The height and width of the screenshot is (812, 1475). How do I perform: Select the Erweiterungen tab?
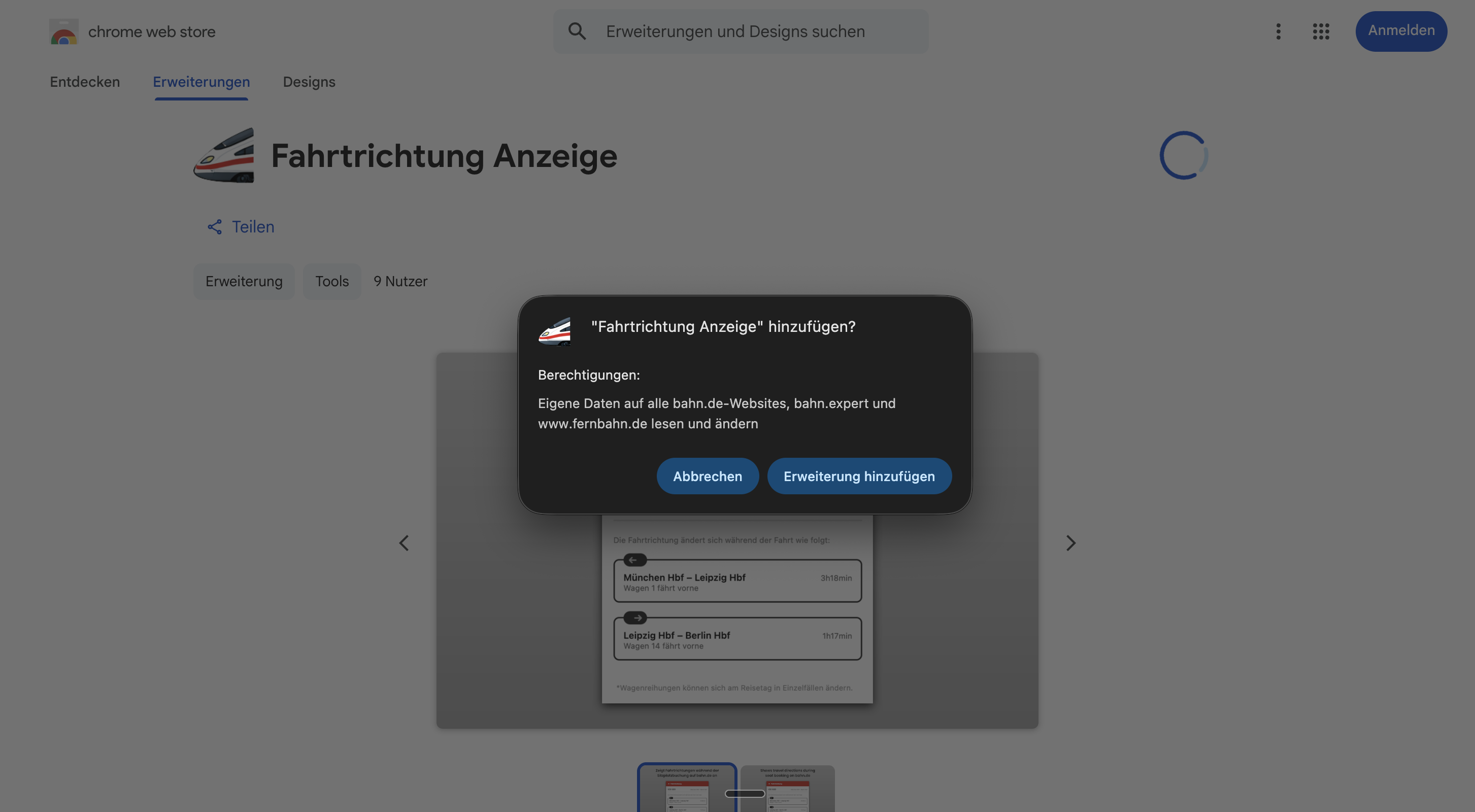tap(202, 82)
